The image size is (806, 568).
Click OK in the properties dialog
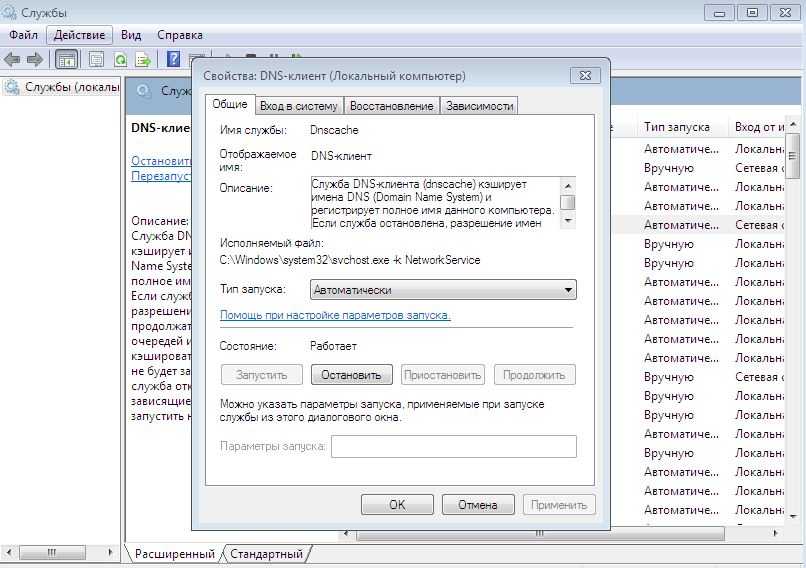397,505
